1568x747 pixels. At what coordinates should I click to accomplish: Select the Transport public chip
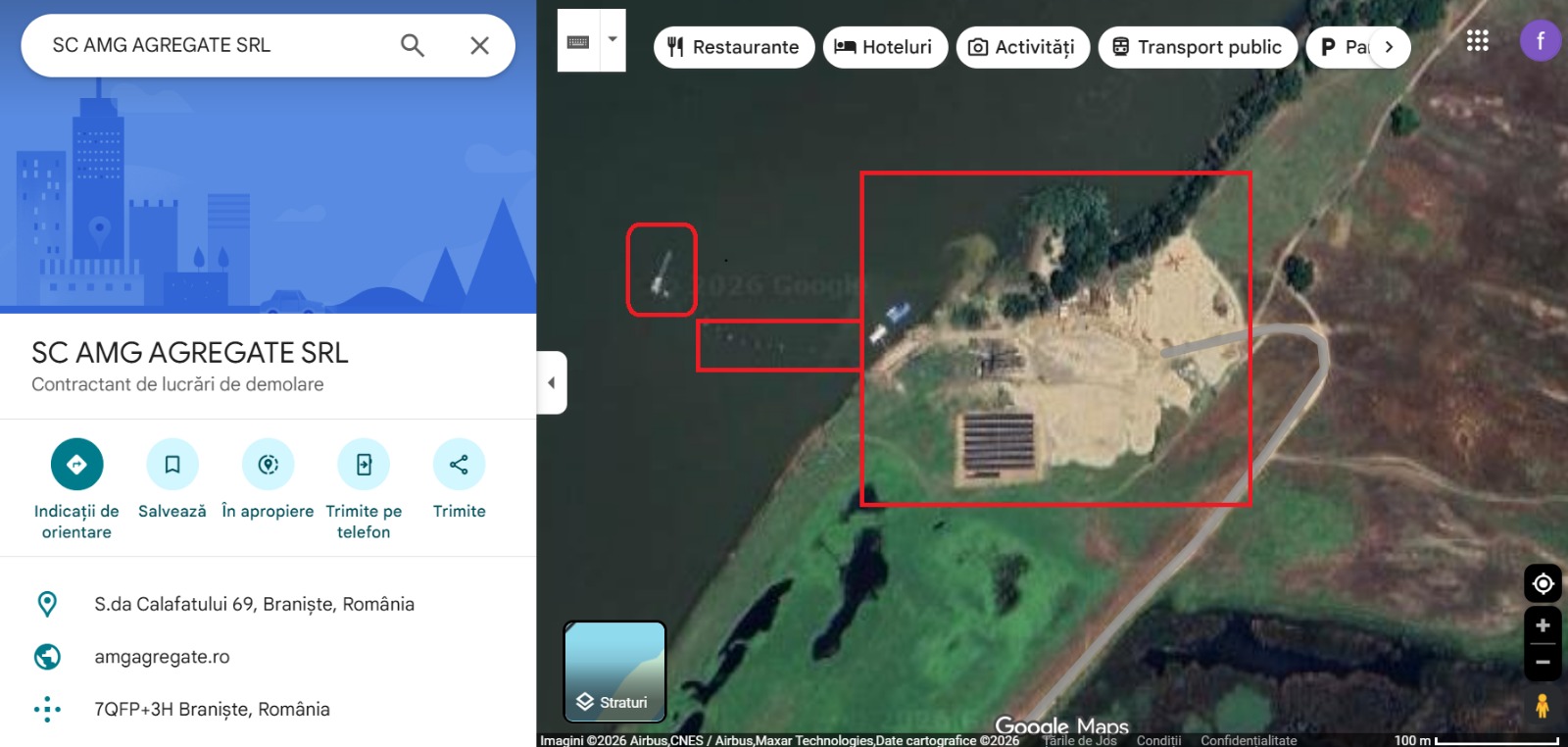(1197, 47)
